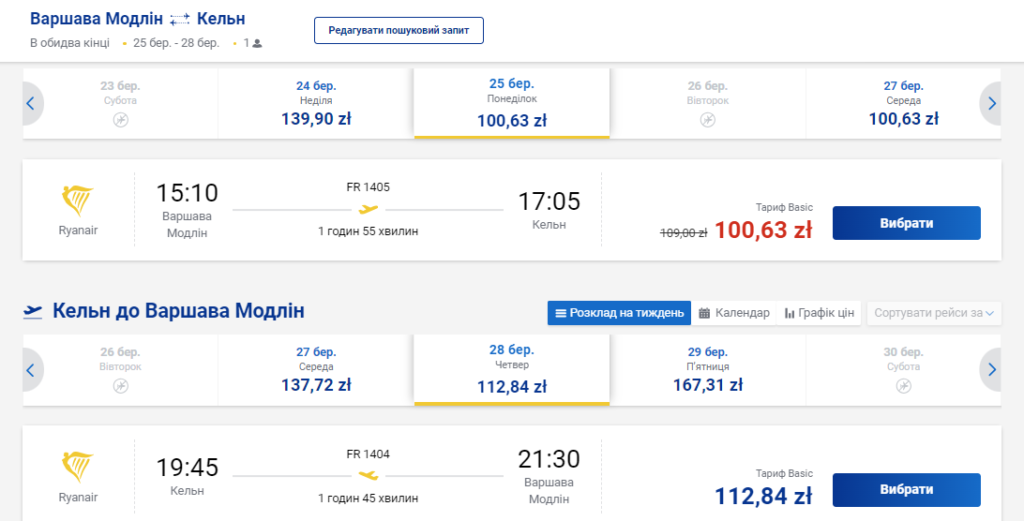The width and height of the screenshot is (1024, 521).
Task: Click the no-flight icon under 26 бер. outbound row
Action: point(708,120)
